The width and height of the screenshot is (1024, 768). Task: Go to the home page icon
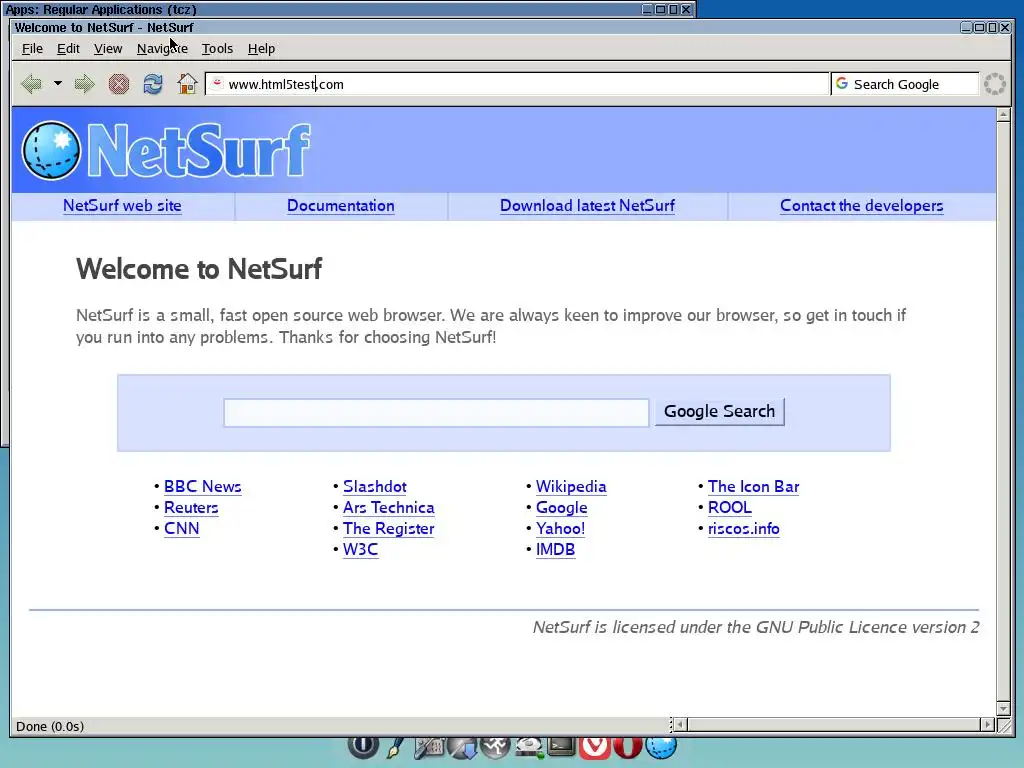point(187,84)
